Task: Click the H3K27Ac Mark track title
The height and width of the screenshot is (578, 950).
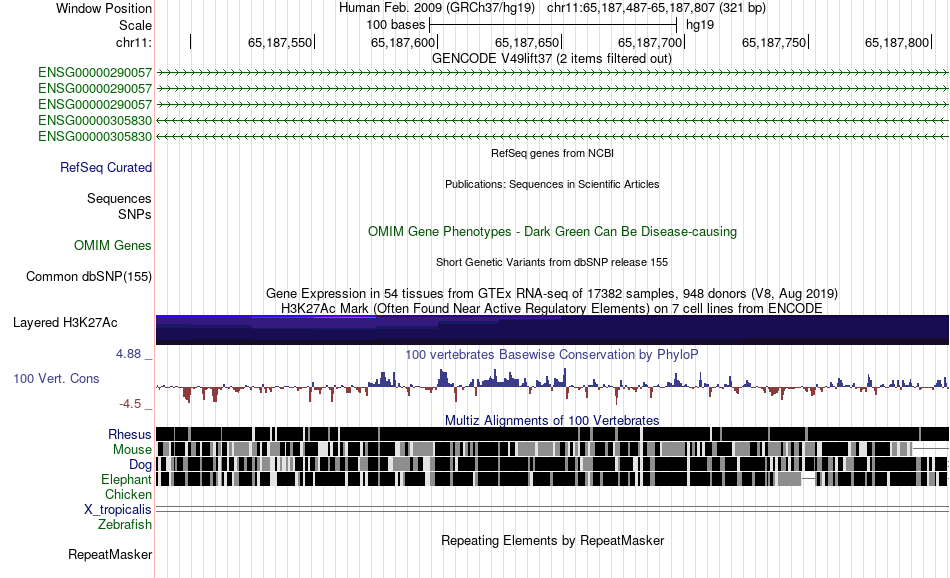Action: point(552,308)
